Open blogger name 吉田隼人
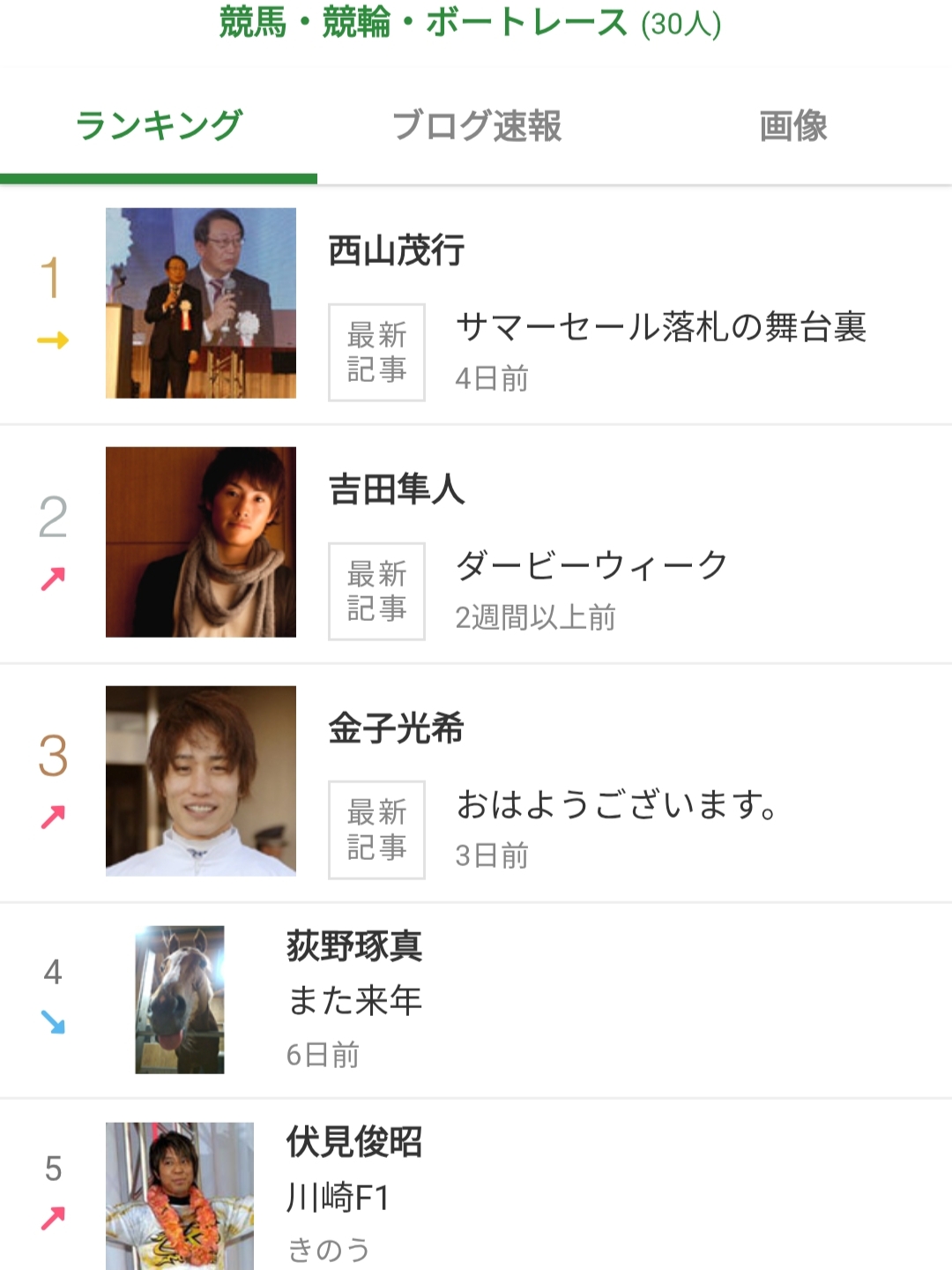 397,489
